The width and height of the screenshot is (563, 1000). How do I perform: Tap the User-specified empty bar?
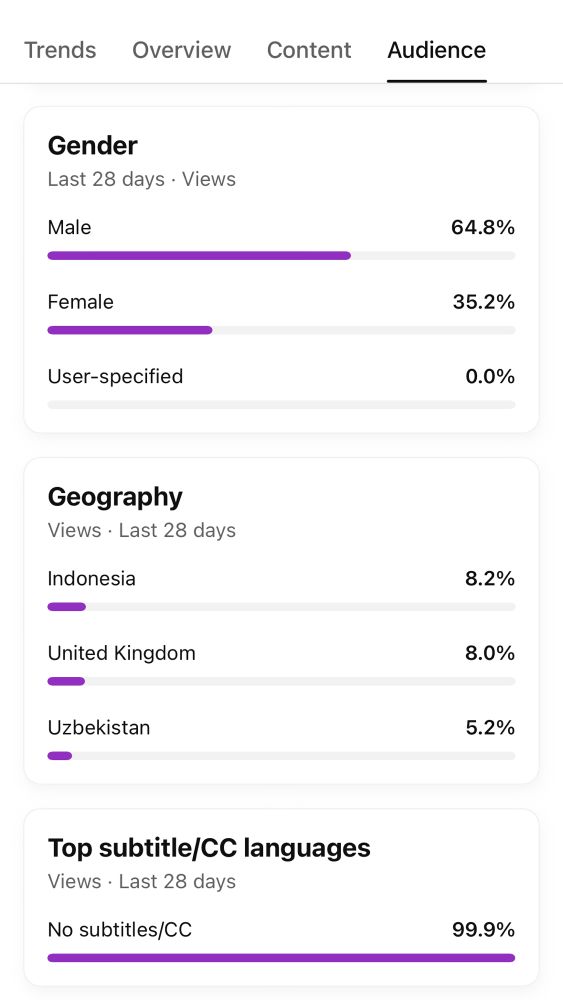pyautogui.click(x=281, y=404)
